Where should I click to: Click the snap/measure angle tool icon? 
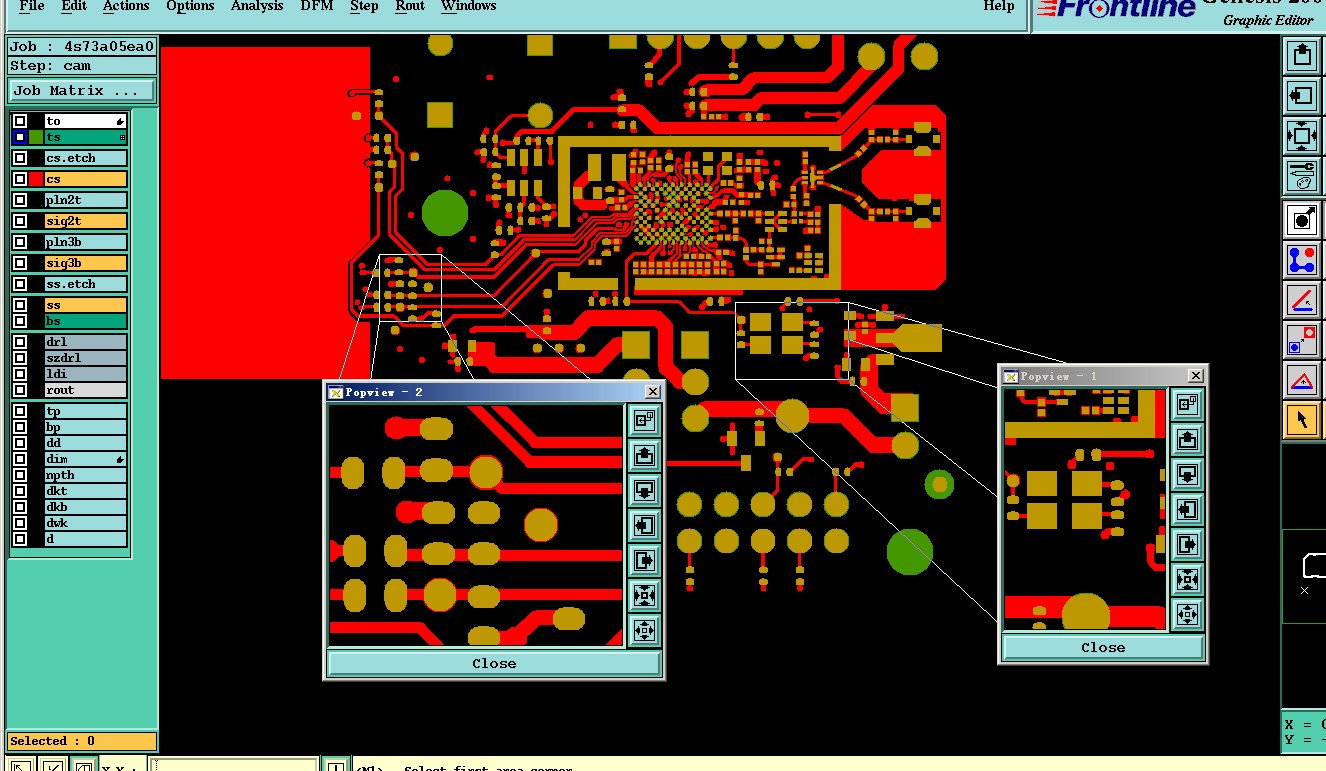pos(1302,299)
